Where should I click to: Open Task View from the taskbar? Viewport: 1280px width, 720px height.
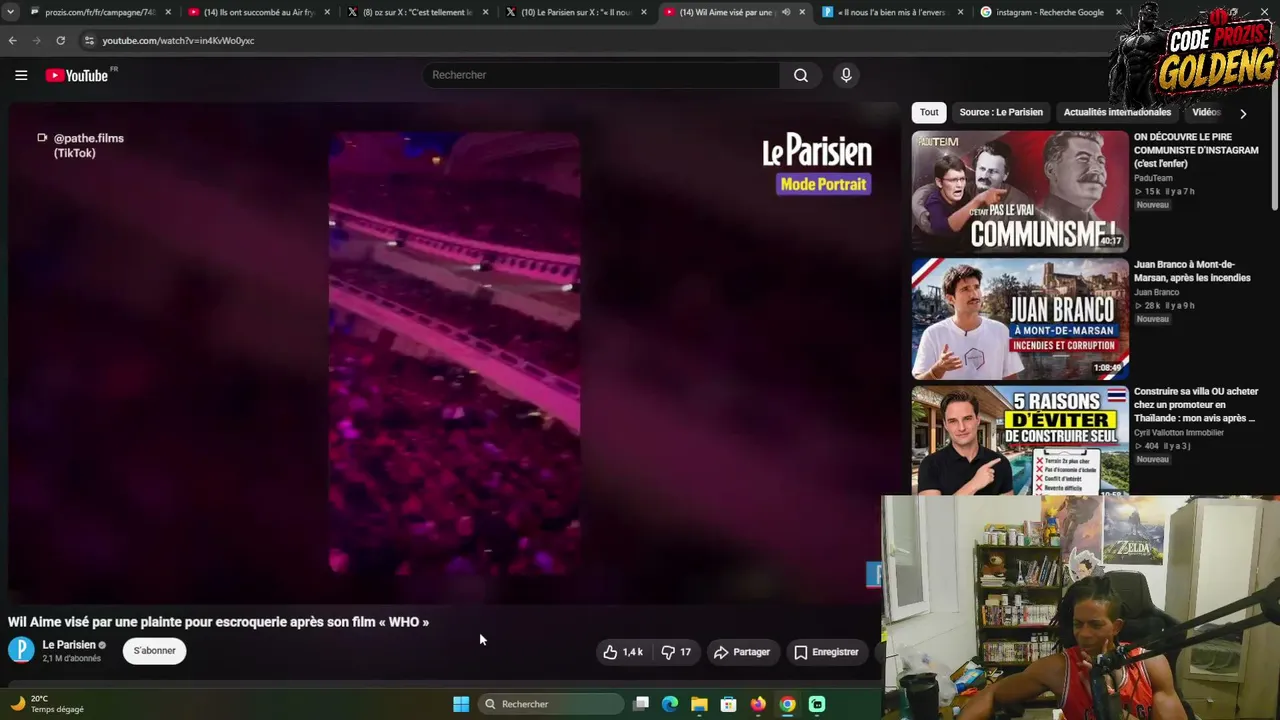point(641,704)
